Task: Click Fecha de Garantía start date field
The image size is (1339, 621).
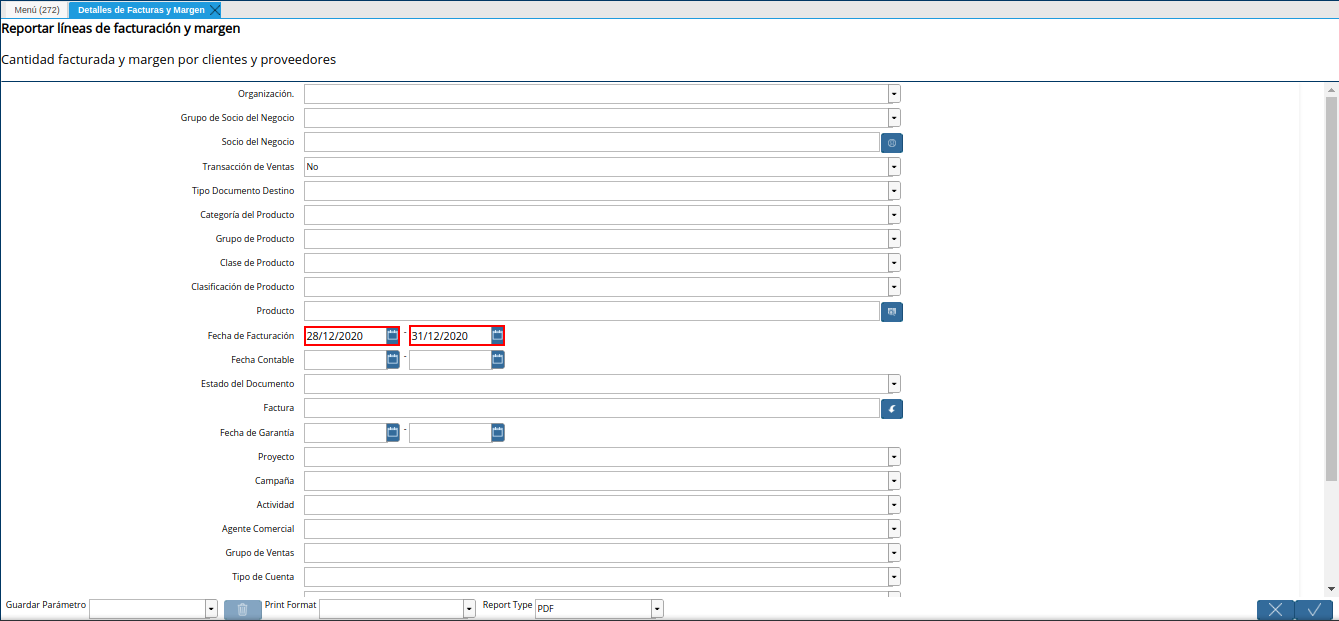Action: 345,433
